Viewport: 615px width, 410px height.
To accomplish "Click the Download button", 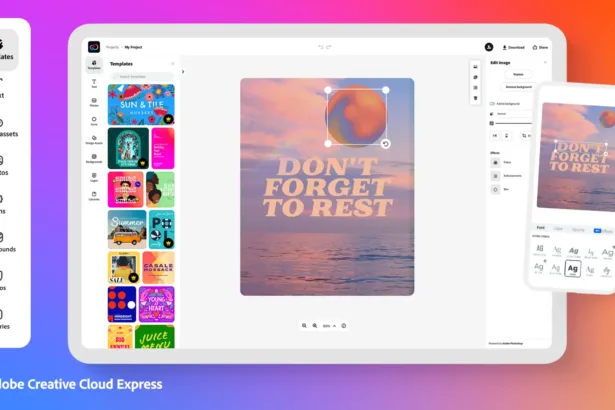I will click(x=513, y=47).
